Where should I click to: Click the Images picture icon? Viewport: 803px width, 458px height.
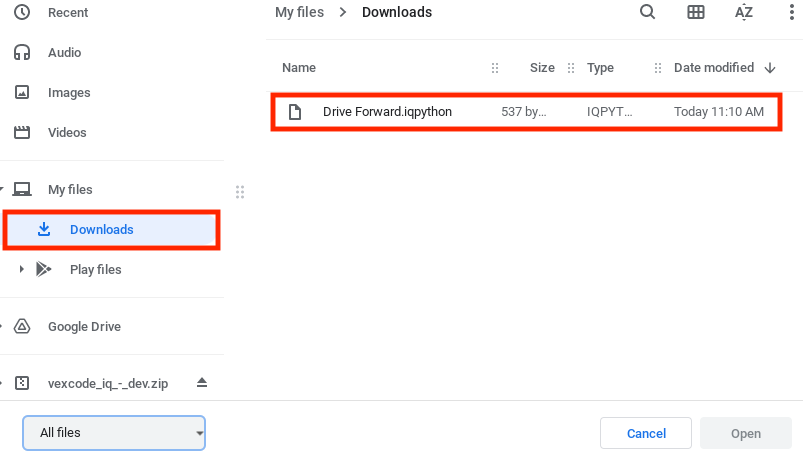click(x=22, y=93)
